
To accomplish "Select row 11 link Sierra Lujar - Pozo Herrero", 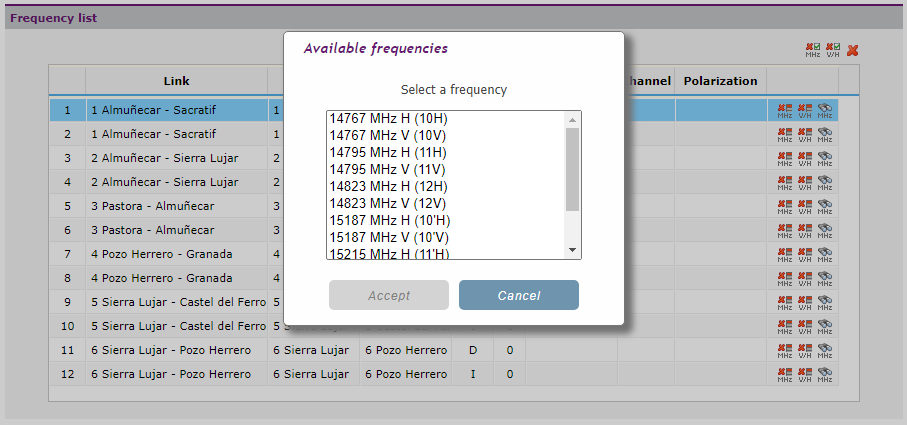I will [x=176, y=350].
